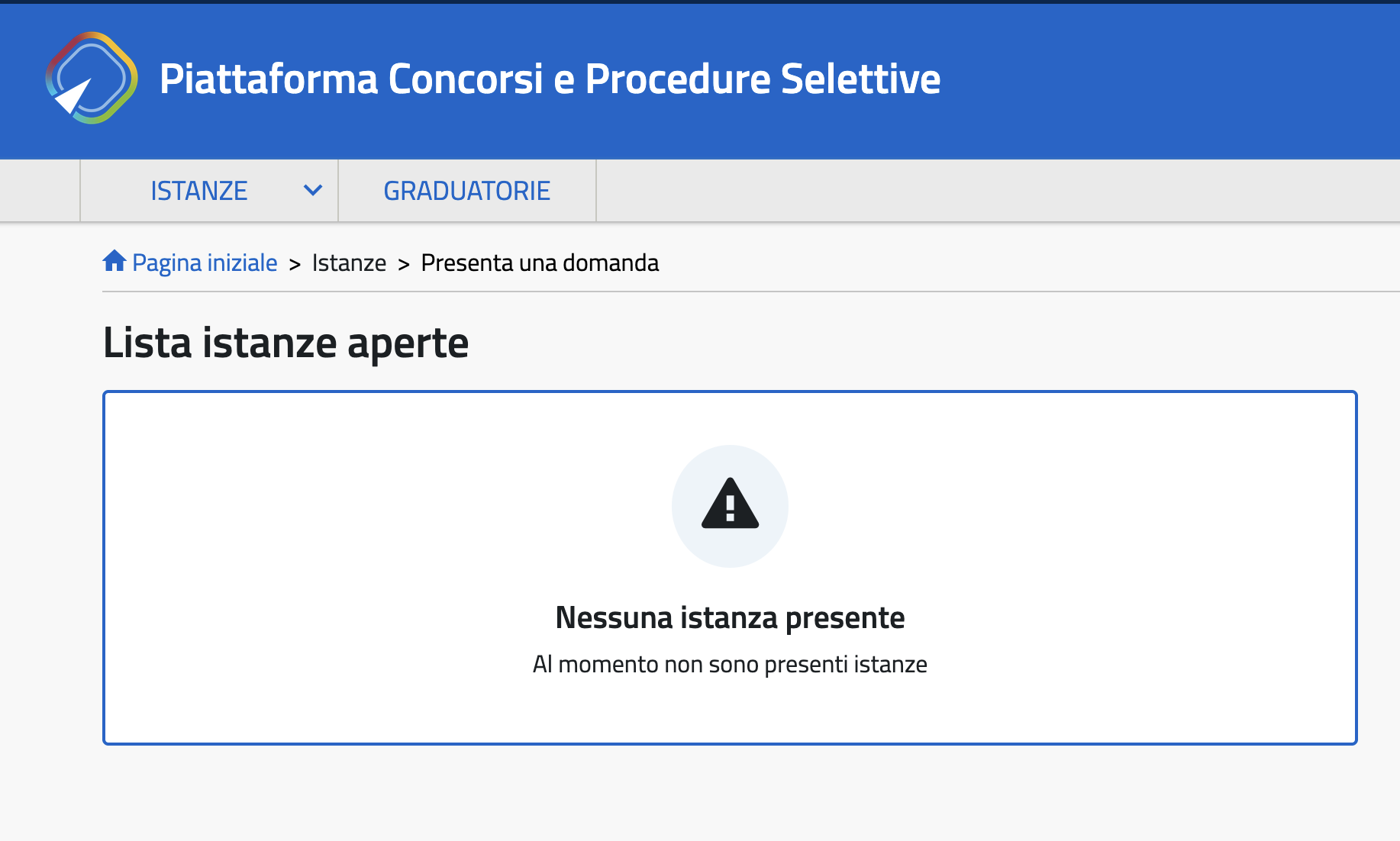Click the Piattaforma Concorsi e Procedure Selettive title
Screen dimensions: 1400x841
(x=550, y=79)
